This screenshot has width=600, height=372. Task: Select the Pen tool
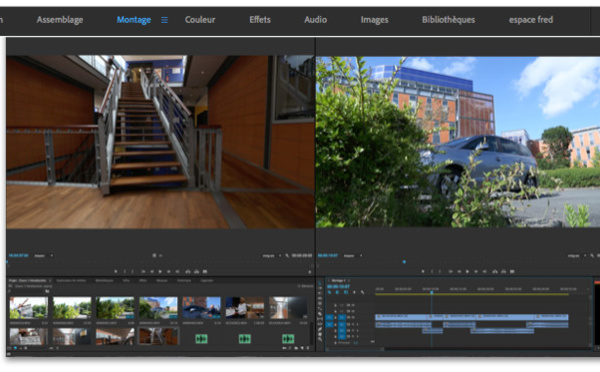coord(320,329)
